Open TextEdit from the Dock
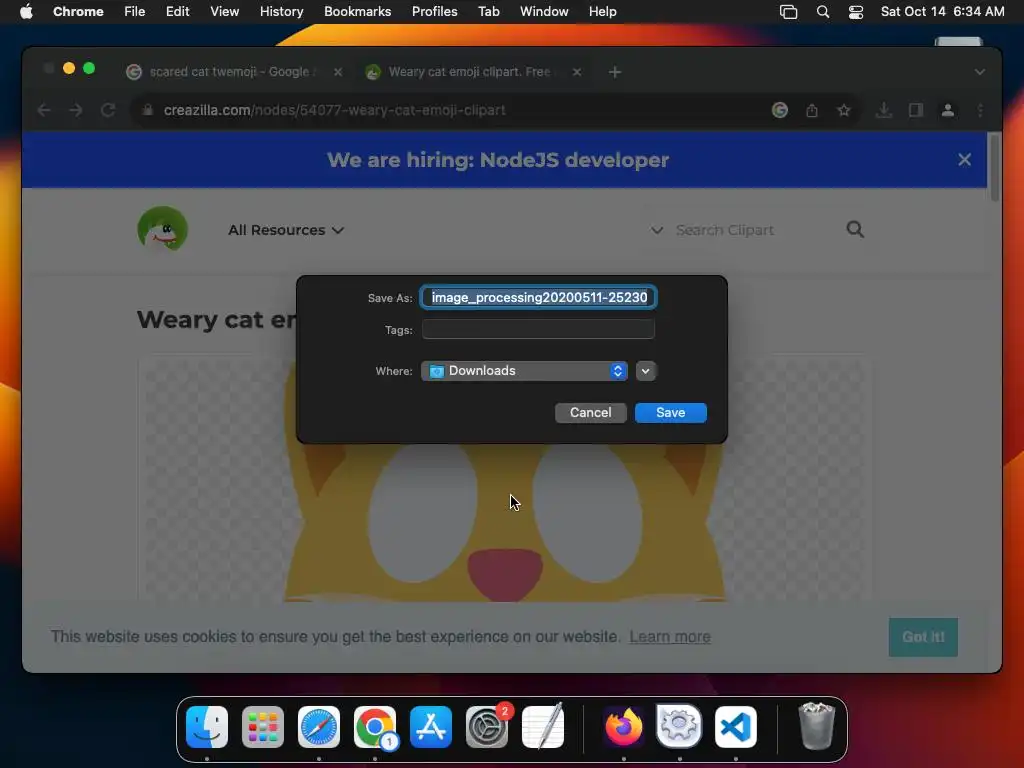Image resolution: width=1024 pixels, height=768 pixels. 543,727
